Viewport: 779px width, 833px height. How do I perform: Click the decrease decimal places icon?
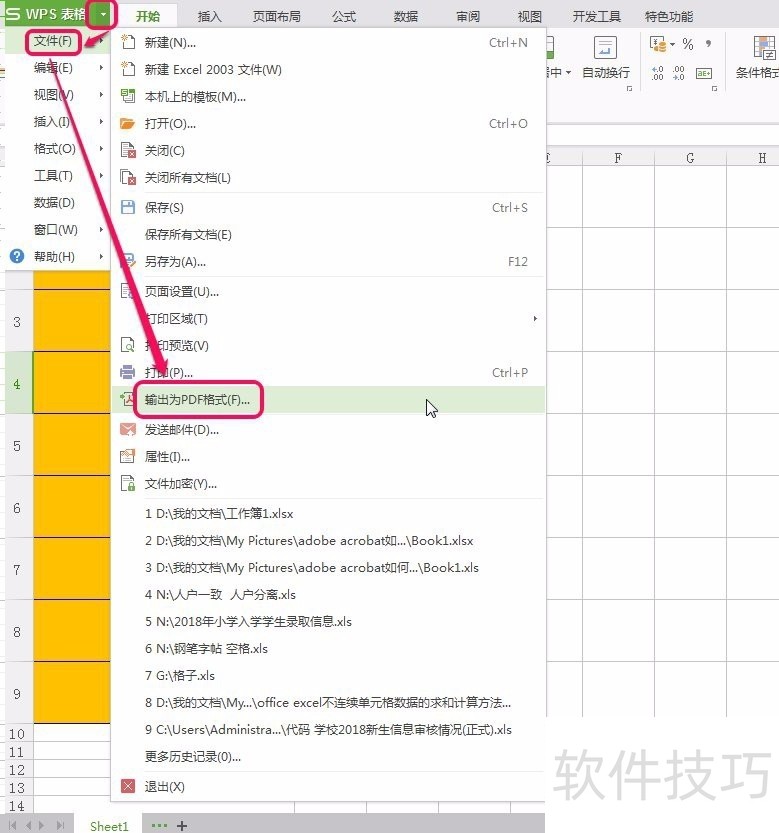pyautogui.click(x=679, y=73)
